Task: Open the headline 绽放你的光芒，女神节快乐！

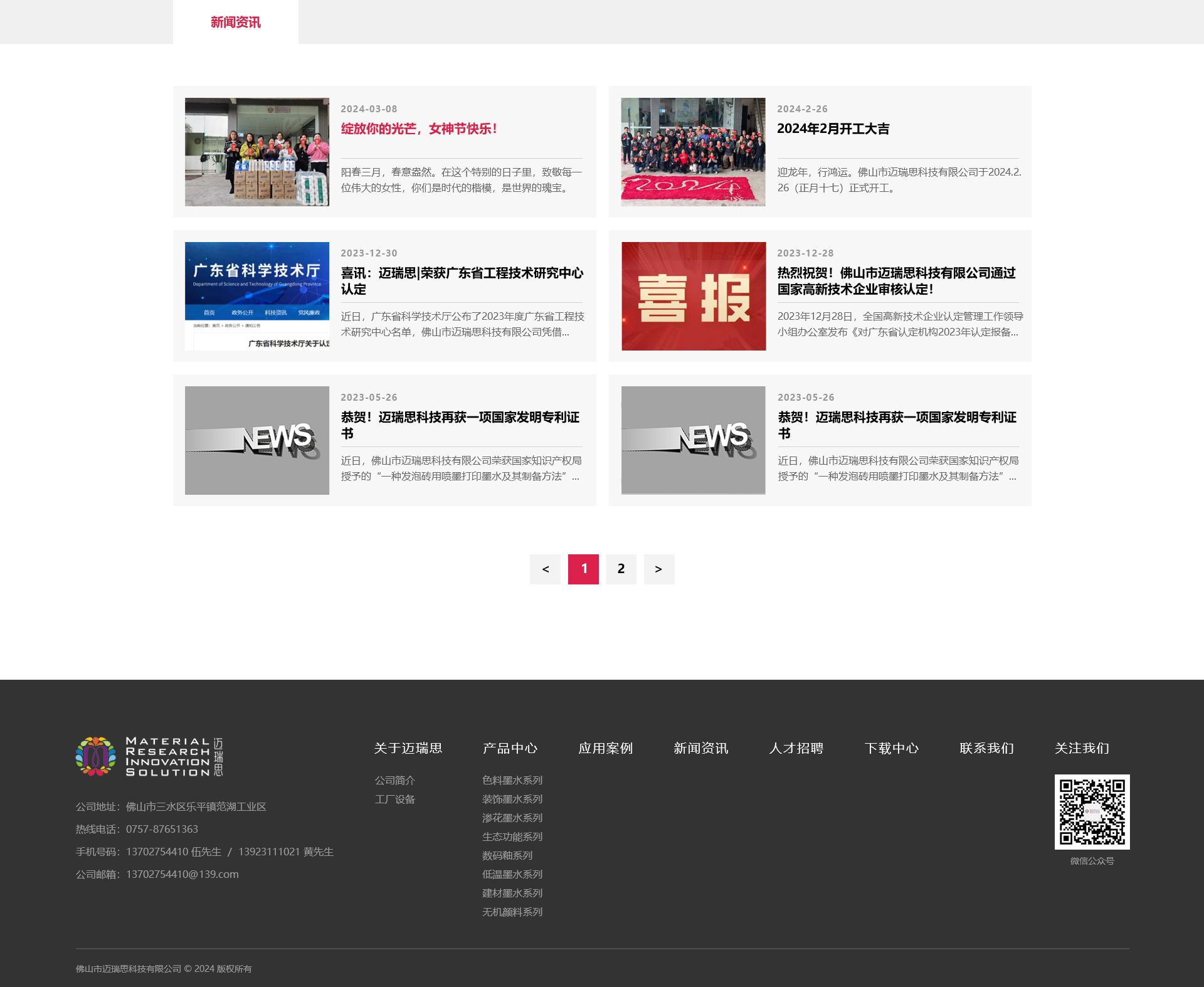Action: click(x=419, y=129)
